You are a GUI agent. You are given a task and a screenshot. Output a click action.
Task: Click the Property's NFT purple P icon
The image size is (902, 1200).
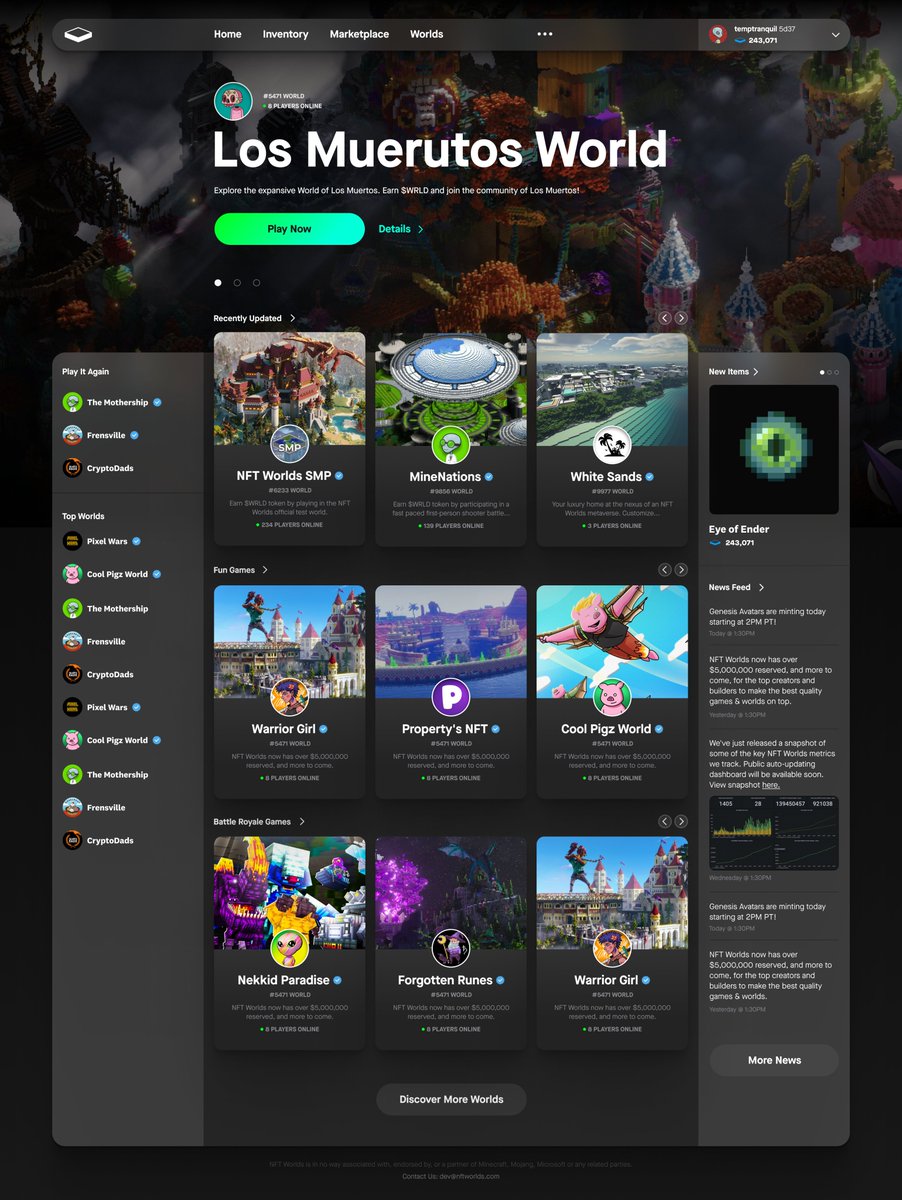click(x=451, y=696)
